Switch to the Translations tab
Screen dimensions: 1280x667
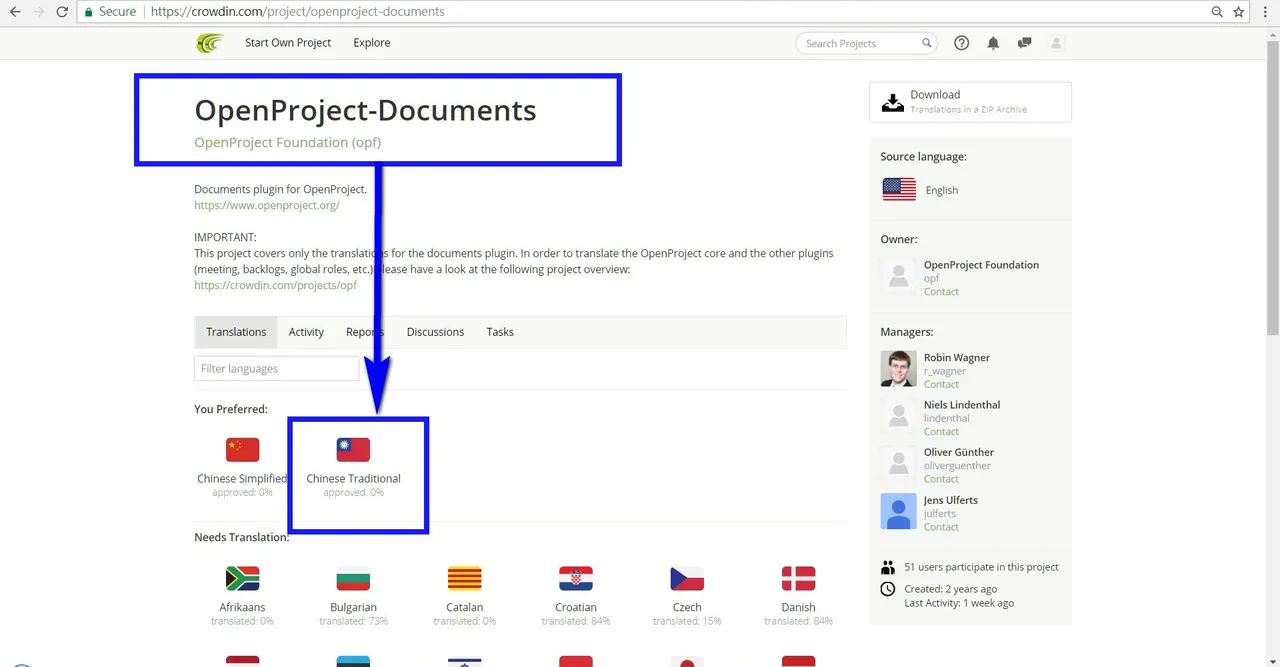[236, 332]
